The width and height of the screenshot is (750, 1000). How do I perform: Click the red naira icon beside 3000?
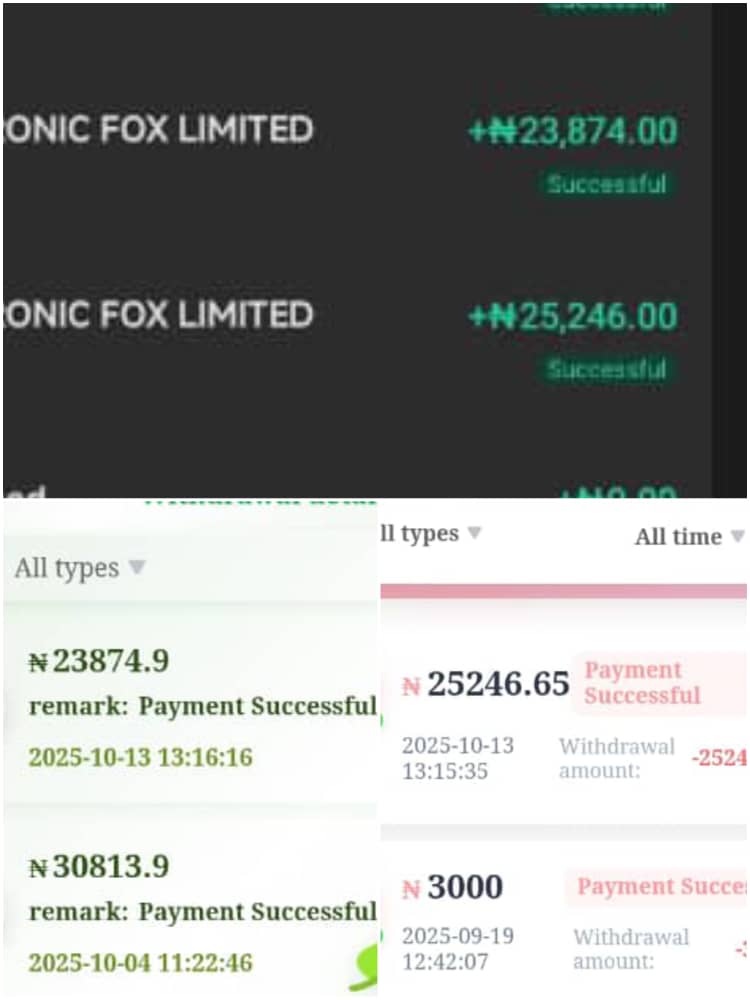click(411, 888)
